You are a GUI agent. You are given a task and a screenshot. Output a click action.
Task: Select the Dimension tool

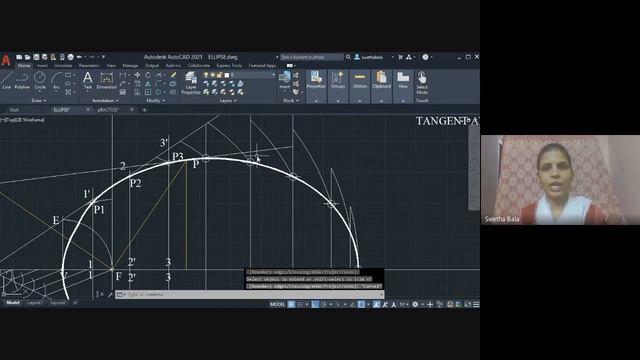click(107, 80)
